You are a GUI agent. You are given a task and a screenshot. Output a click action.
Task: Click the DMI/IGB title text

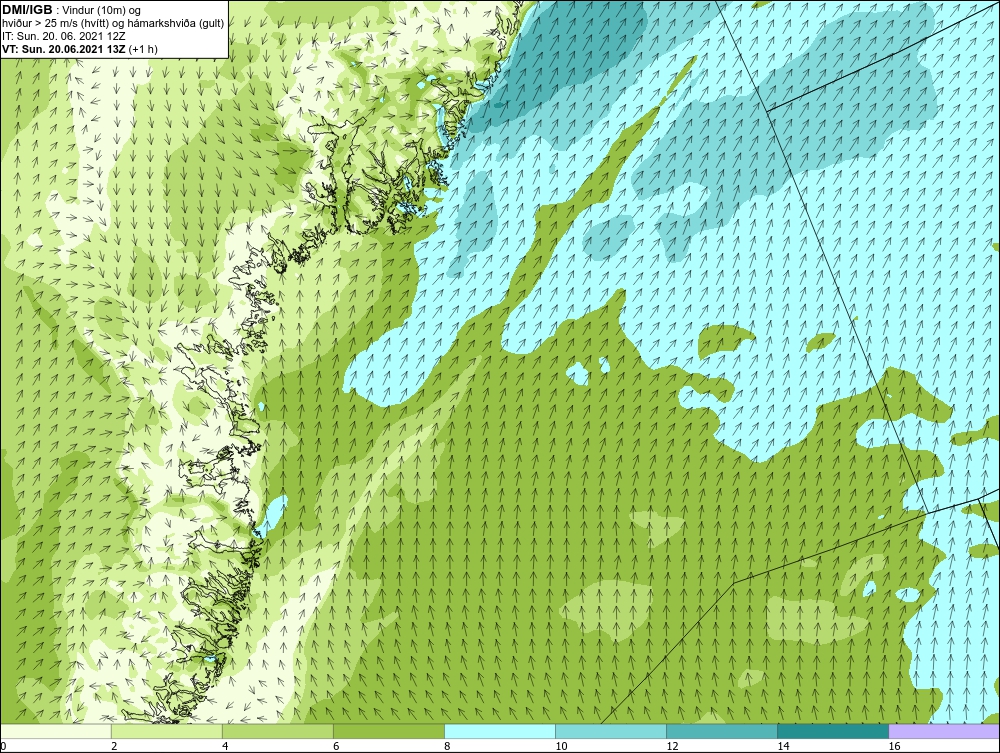coord(27,10)
